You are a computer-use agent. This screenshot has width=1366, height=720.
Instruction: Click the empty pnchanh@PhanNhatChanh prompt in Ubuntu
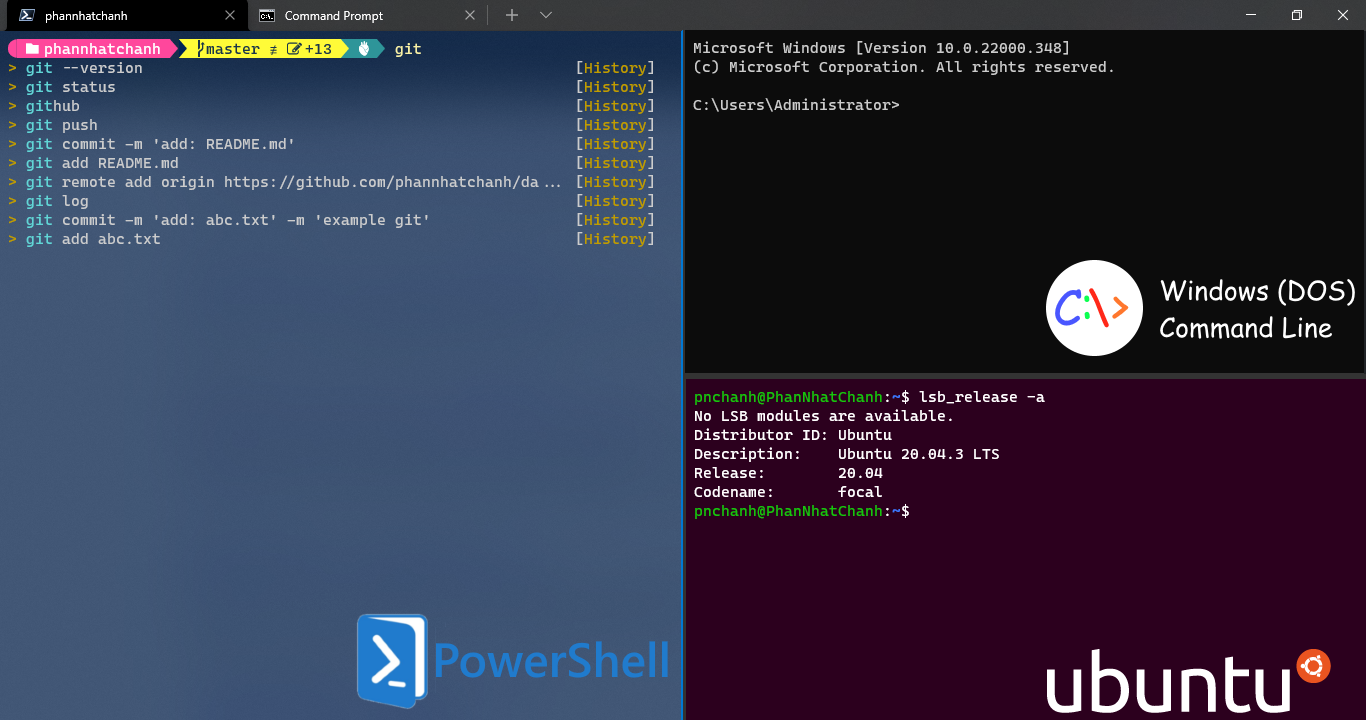[802, 511]
